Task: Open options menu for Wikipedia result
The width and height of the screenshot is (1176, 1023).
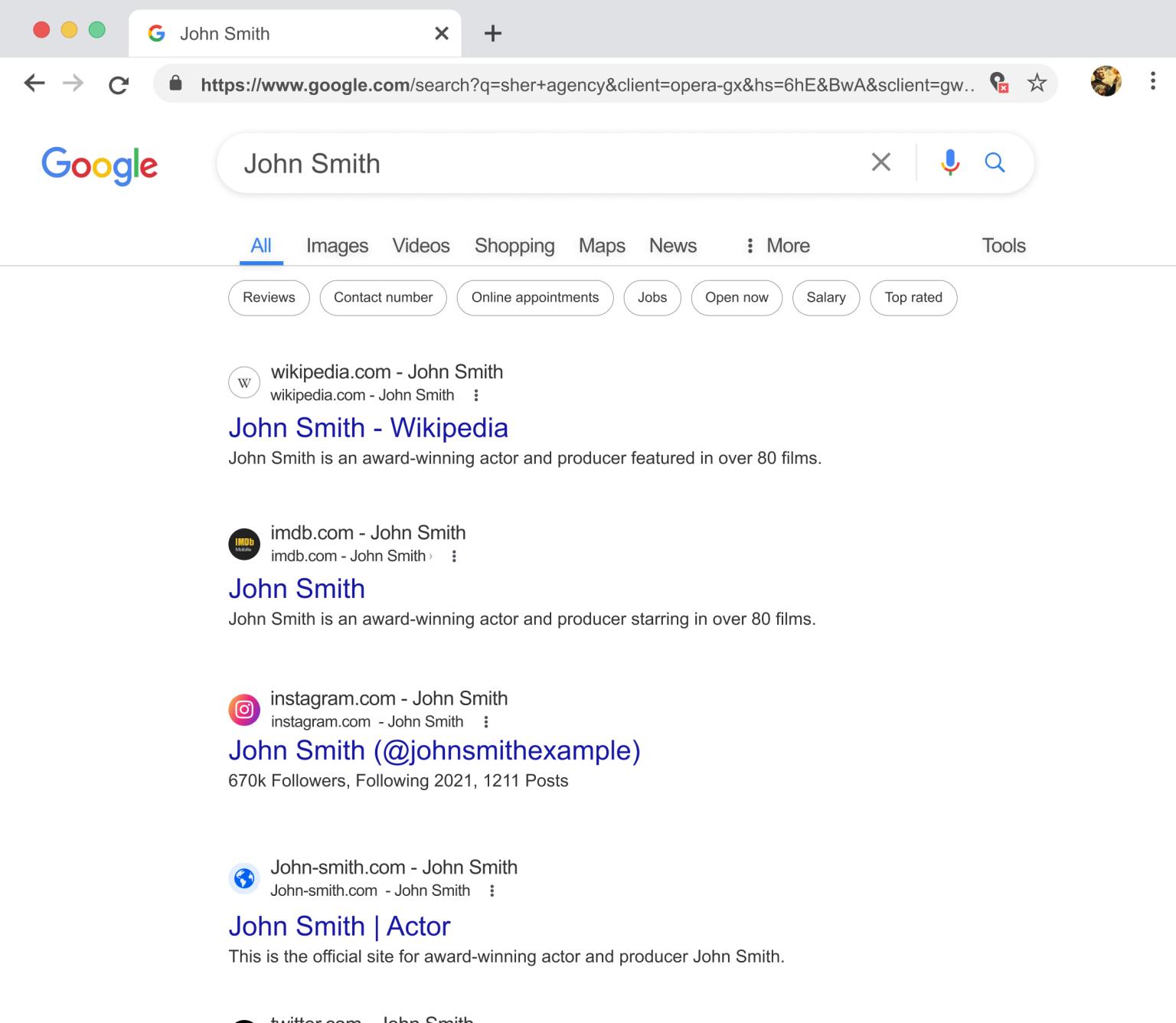Action: point(476,395)
